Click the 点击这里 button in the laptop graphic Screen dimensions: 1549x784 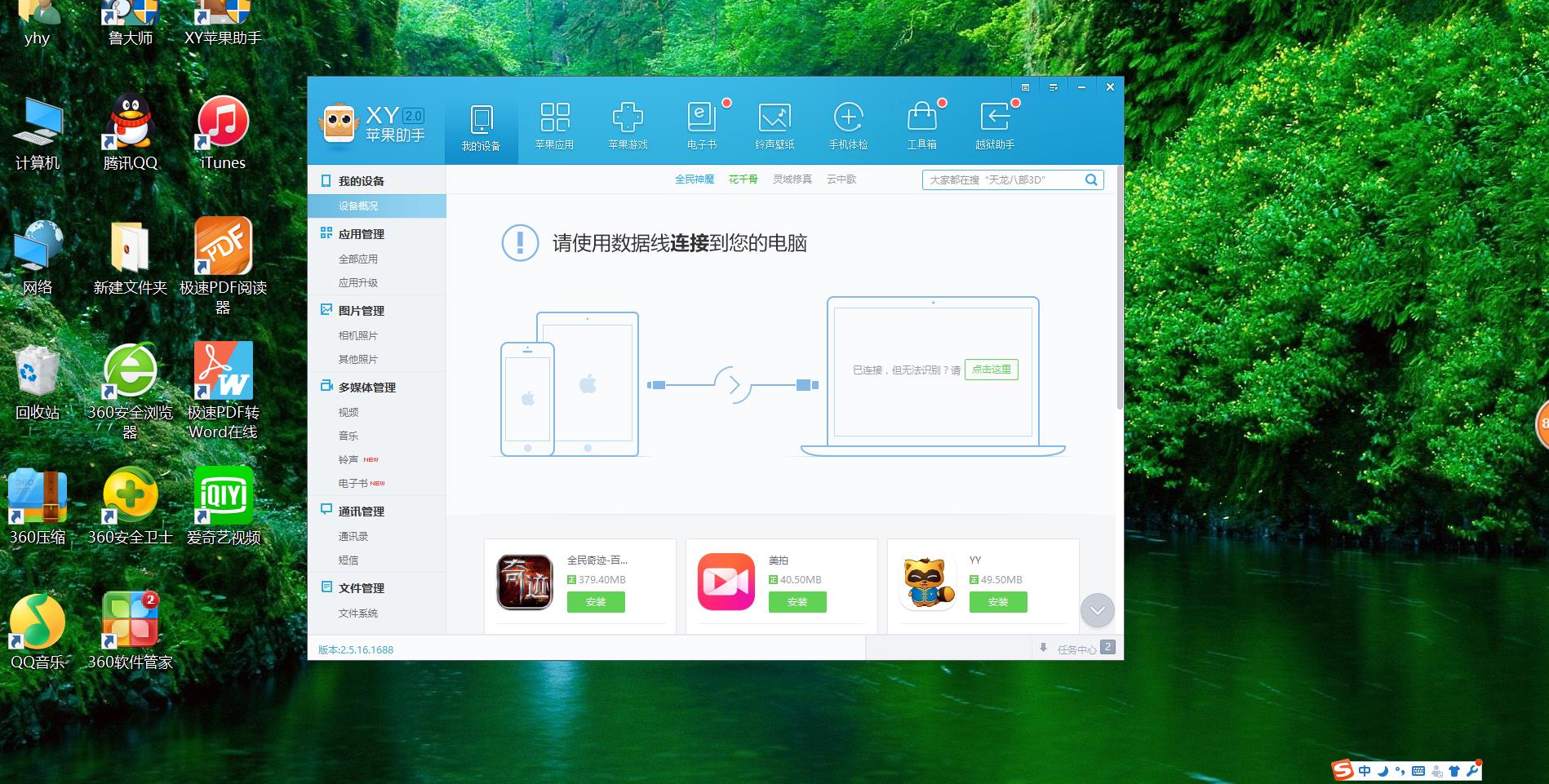click(x=991, y=370)
